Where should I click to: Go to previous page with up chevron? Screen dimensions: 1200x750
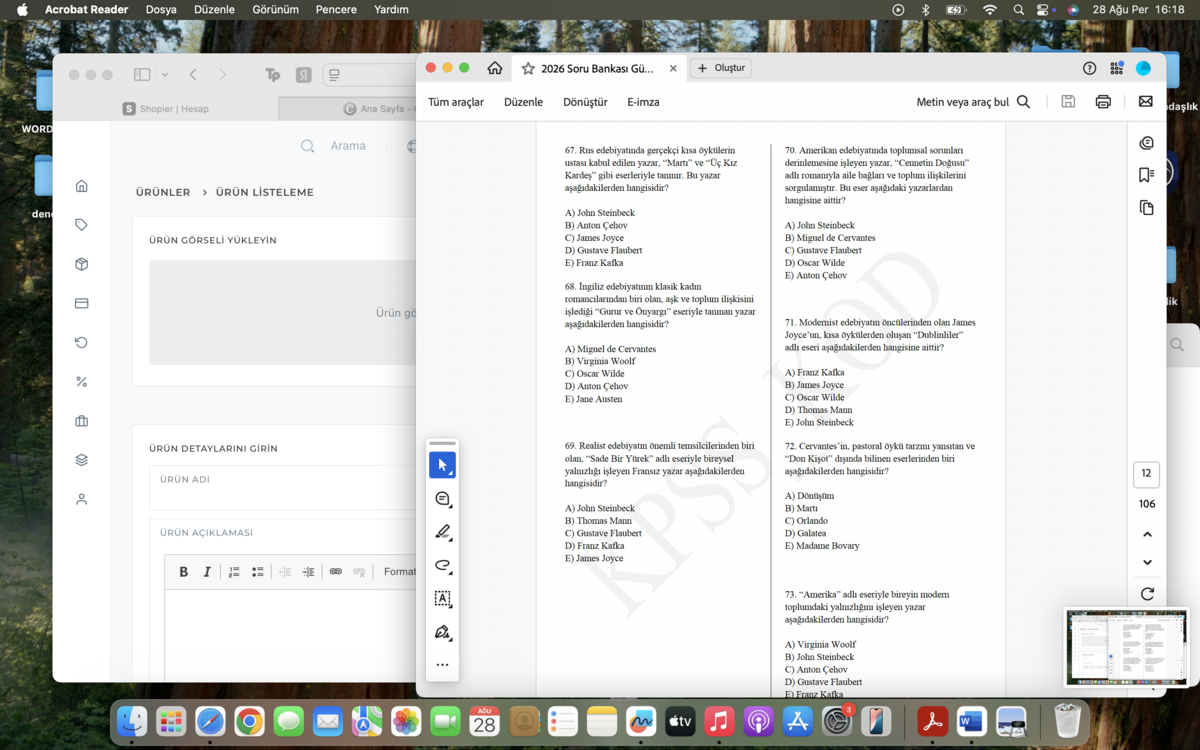(x=1147, y=535)
